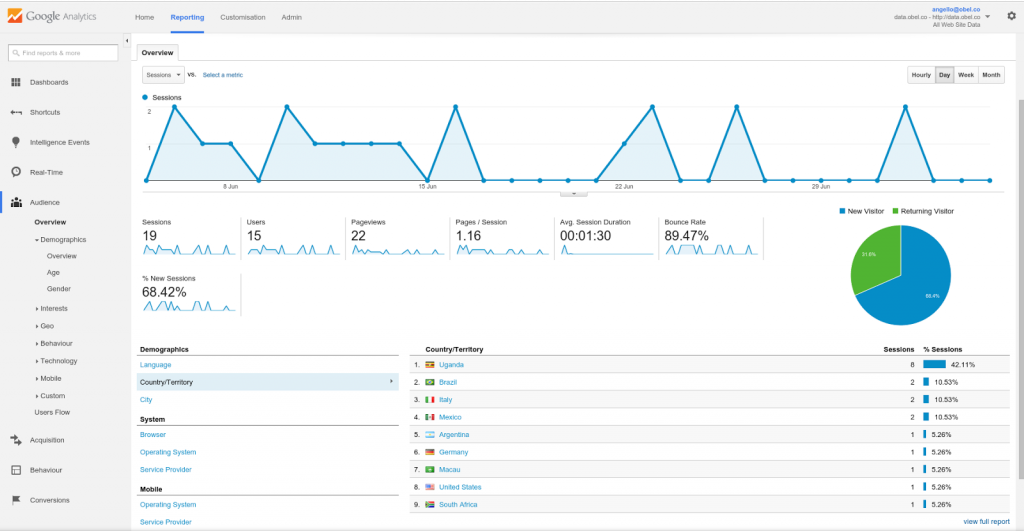The image size is (1024, 531).
Task: Click the Macau flag icon
Action: [x=430, y=470]
